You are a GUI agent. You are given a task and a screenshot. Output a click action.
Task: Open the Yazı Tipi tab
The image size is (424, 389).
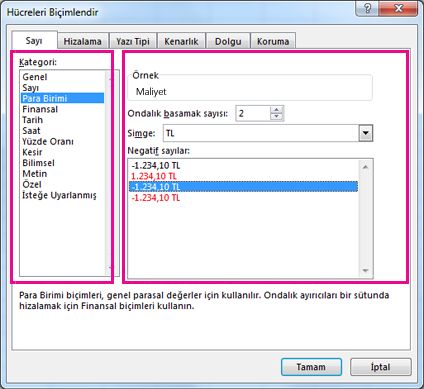[x=133, y=42]
